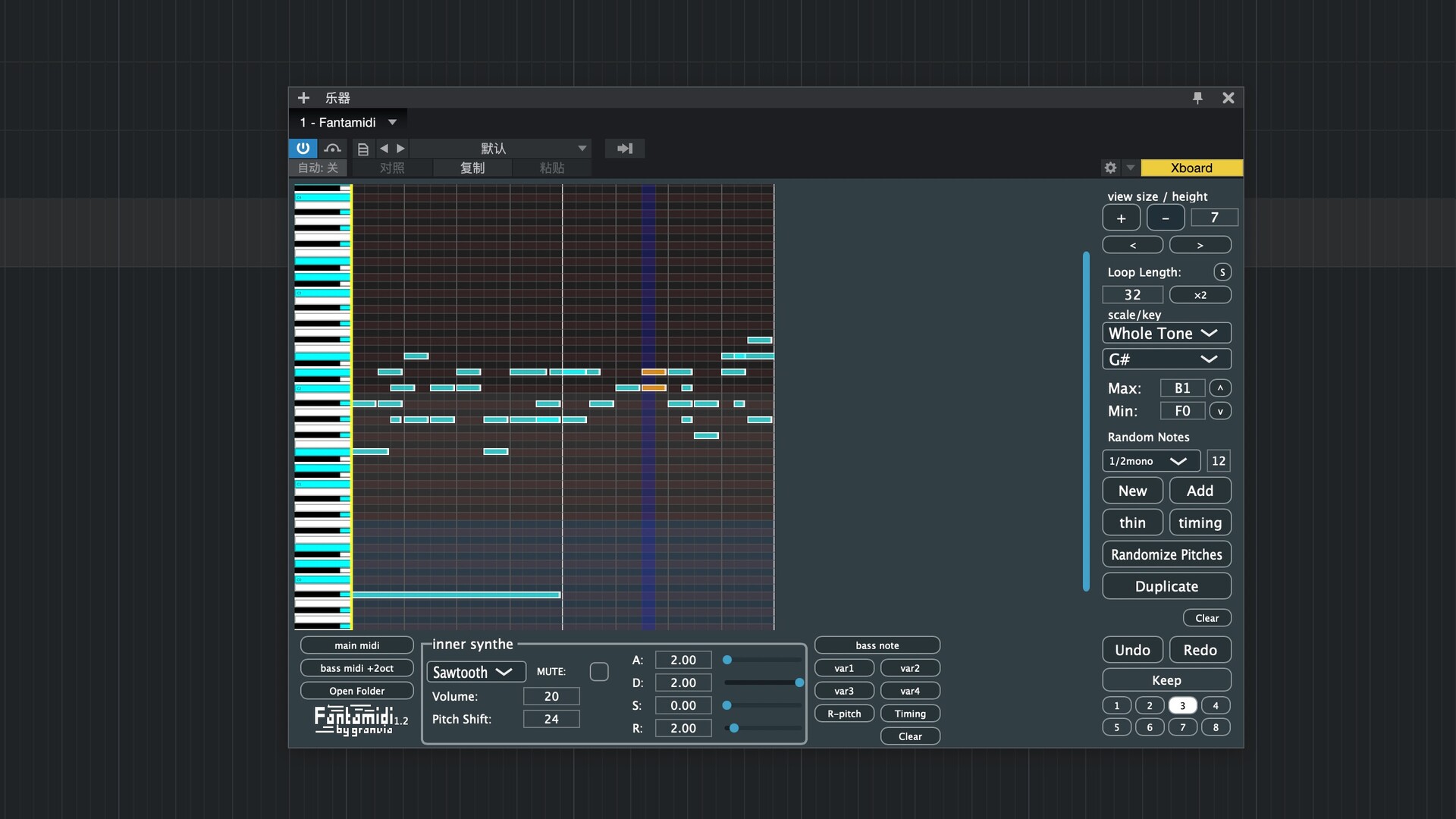Open the 1/2mono random notes dropdown
Screen dimensions: 1456x819
pyautogui.click(x=1150, y=461)
